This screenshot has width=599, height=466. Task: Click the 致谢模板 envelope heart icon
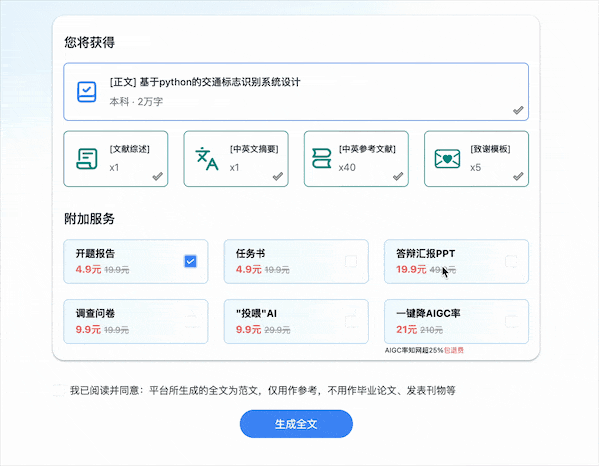pyautogui.click(x=447, y=159)
